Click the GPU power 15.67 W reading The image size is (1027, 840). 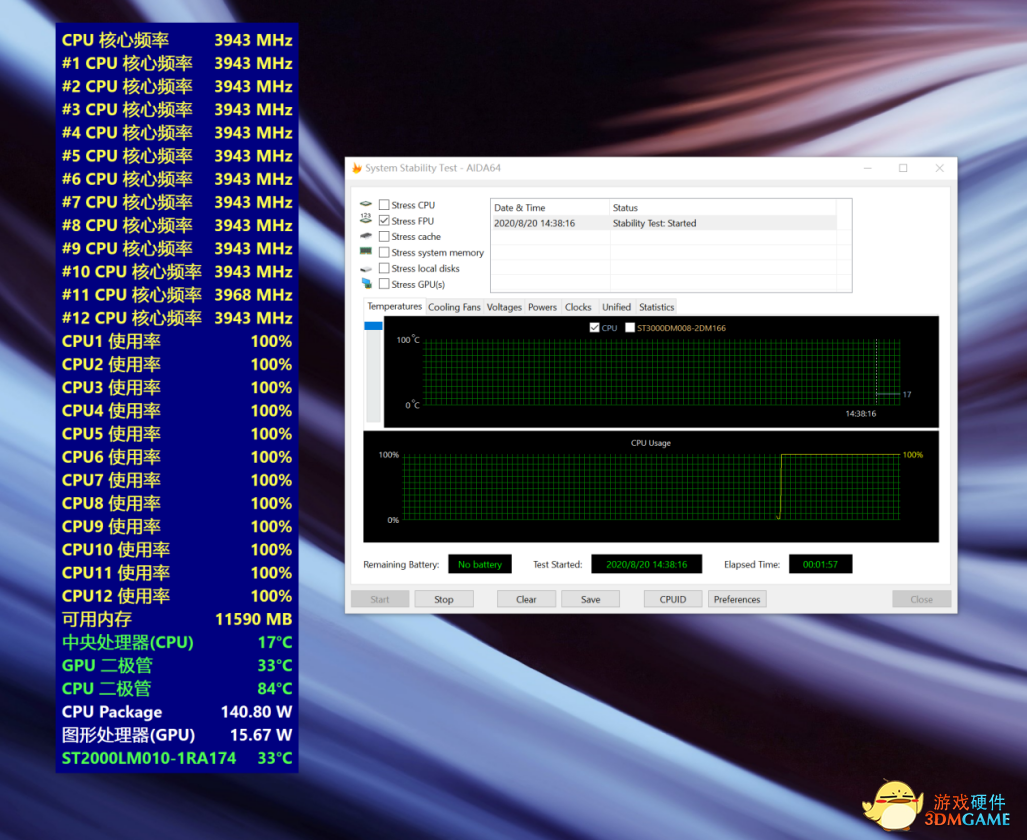177,736
